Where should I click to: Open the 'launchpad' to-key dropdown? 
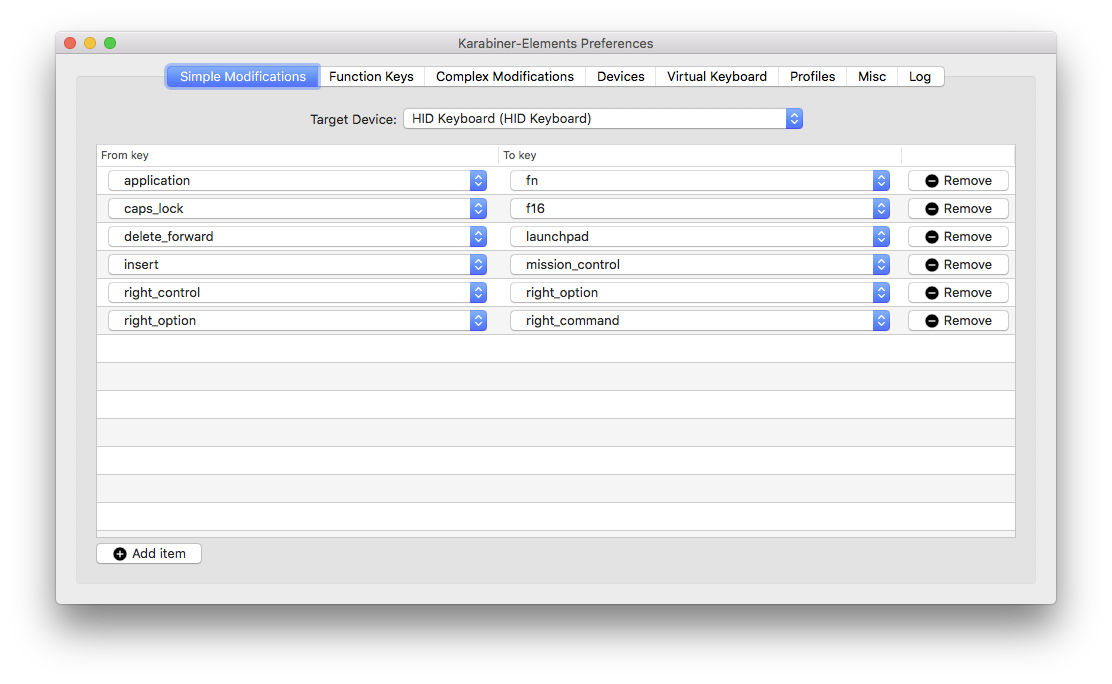pyautogui.click(x=700, y=236)
